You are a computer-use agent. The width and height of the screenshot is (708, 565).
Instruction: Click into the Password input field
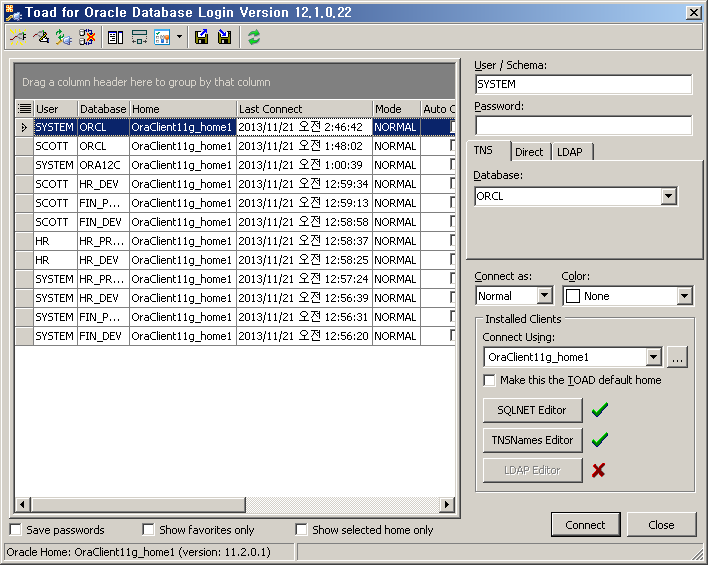point(583,125)
